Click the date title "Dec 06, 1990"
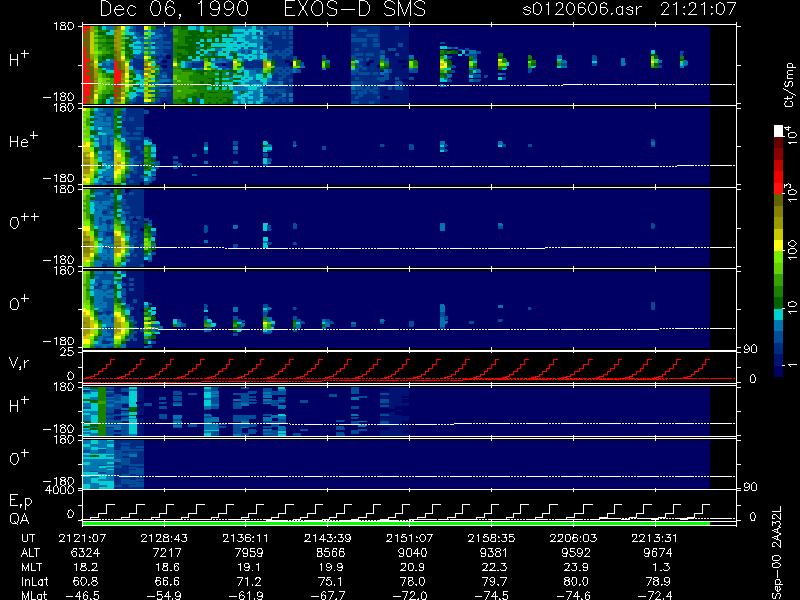The width and height of the screenshot is (800, 600). pyautogui.click(x=174, y=9)
